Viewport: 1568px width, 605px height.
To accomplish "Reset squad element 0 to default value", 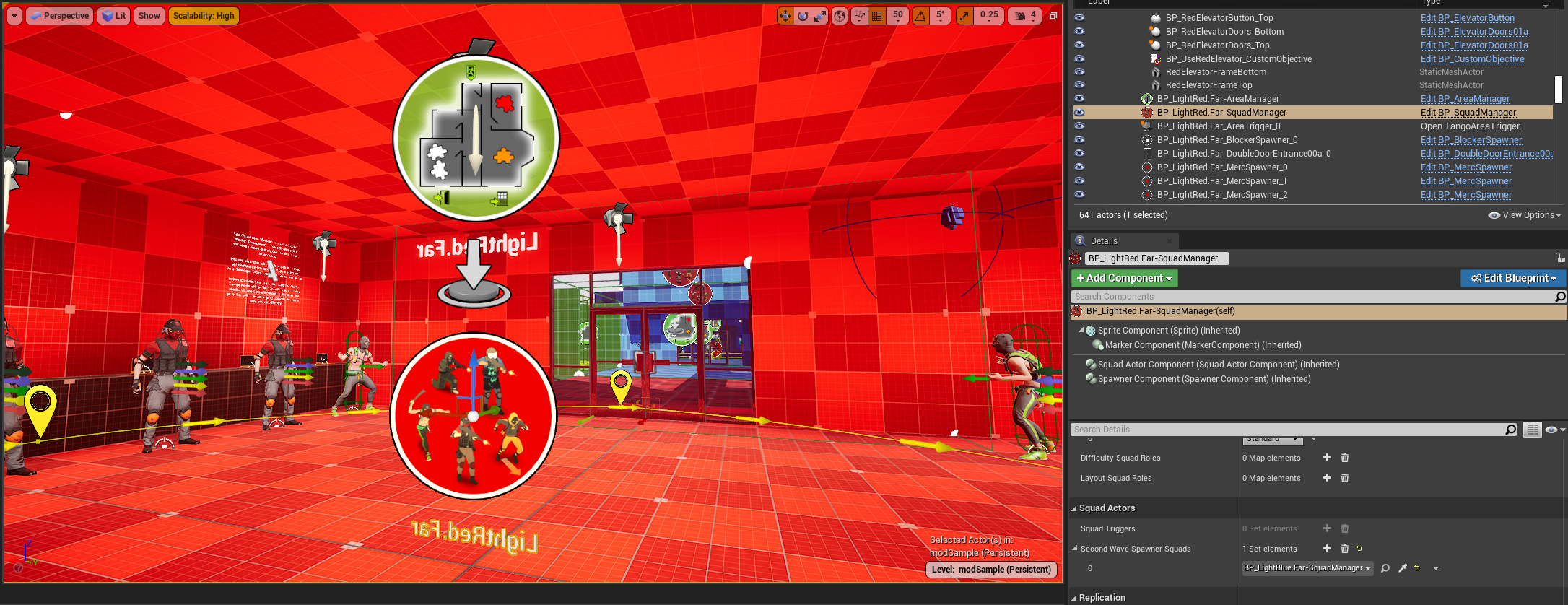I will [x=1416, y=568].
